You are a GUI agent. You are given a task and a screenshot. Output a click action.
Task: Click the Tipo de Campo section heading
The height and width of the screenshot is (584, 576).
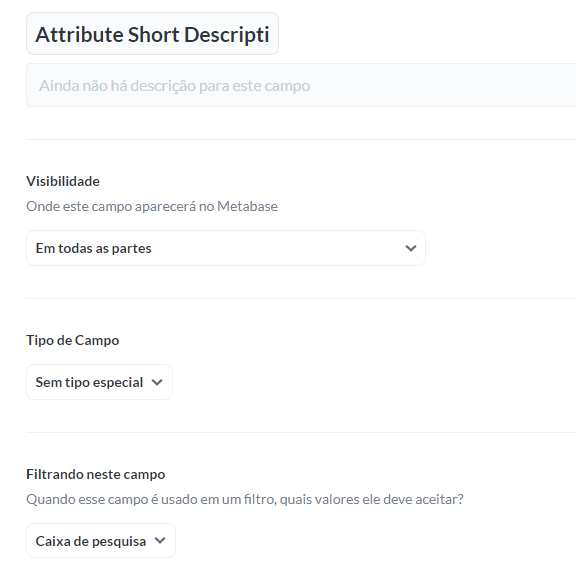click(x=73, y=340)
